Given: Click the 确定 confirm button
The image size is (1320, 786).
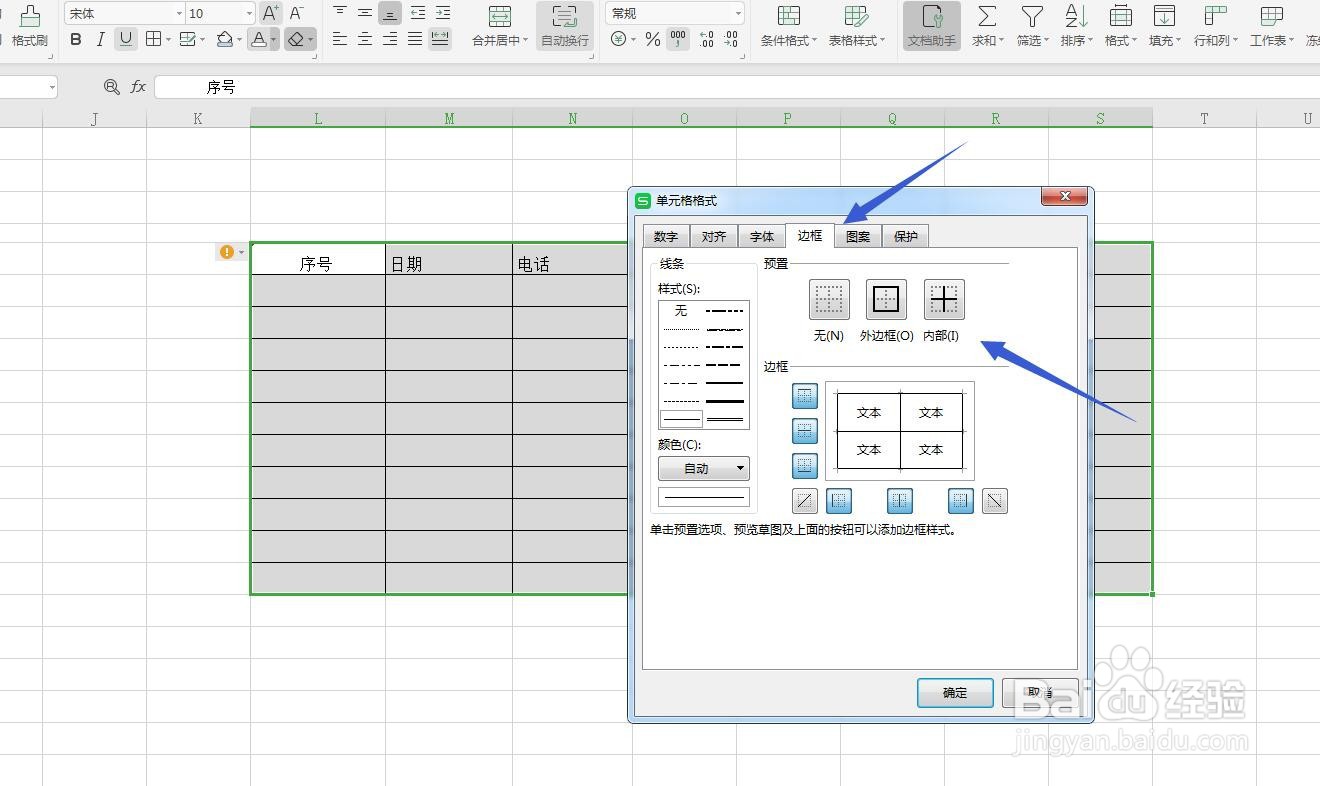Looking at the screenshot, I should pyautogui.click(x=954, y=692).
